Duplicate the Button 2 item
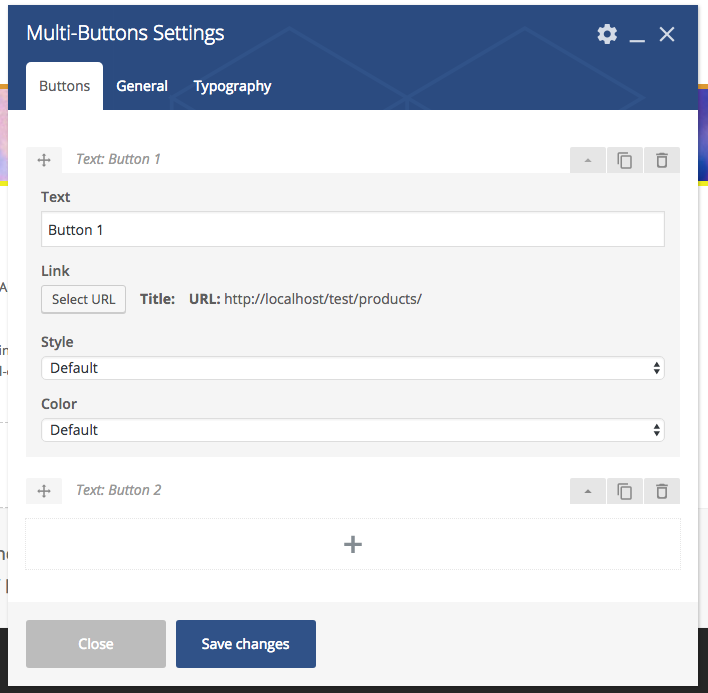This screenshot has height=693, width=708. click(625, 491)
